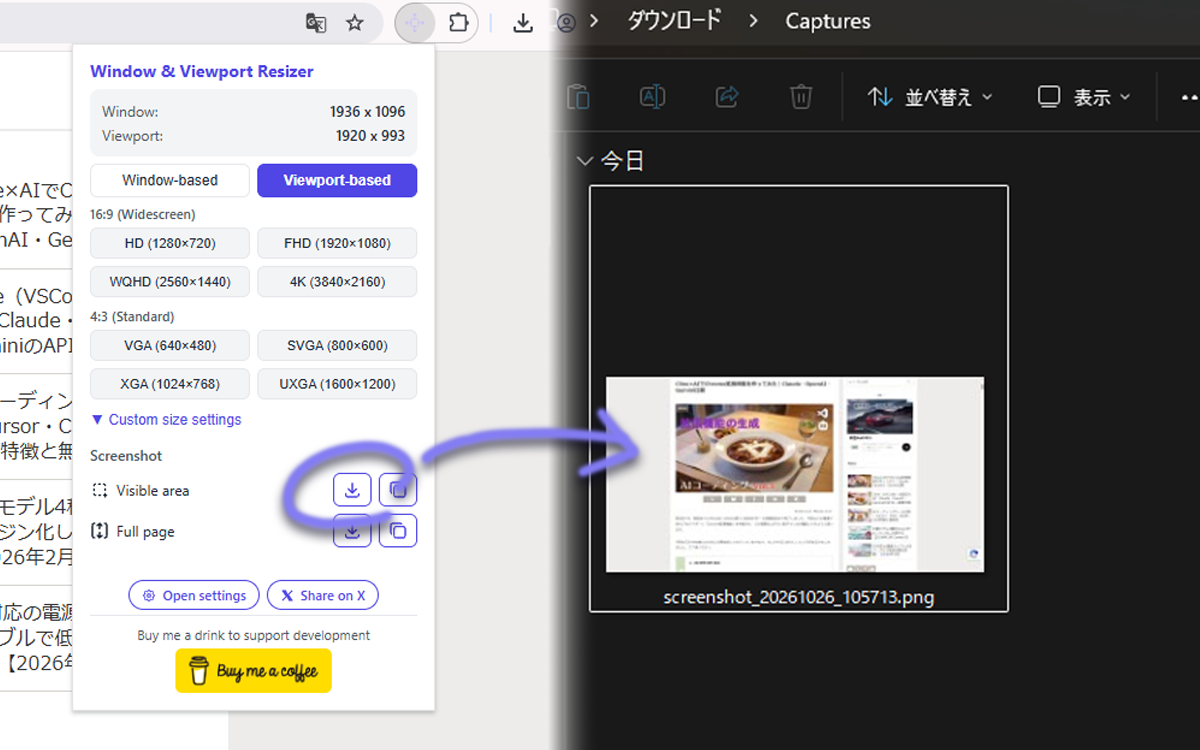Click the Window & Viewport Resizer title
Image resolution: width=1200 pixels, height=750 pixels.
[202, 71]
